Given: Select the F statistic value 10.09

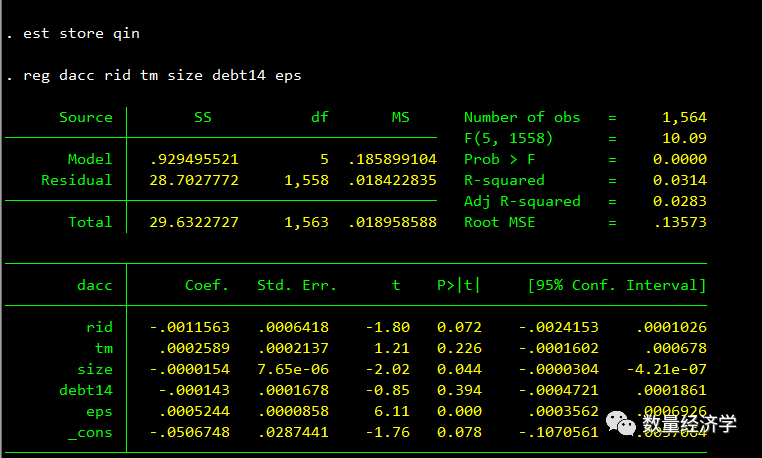Looking at the screenshot, I should pyautogui.click(x=684, y=139).
